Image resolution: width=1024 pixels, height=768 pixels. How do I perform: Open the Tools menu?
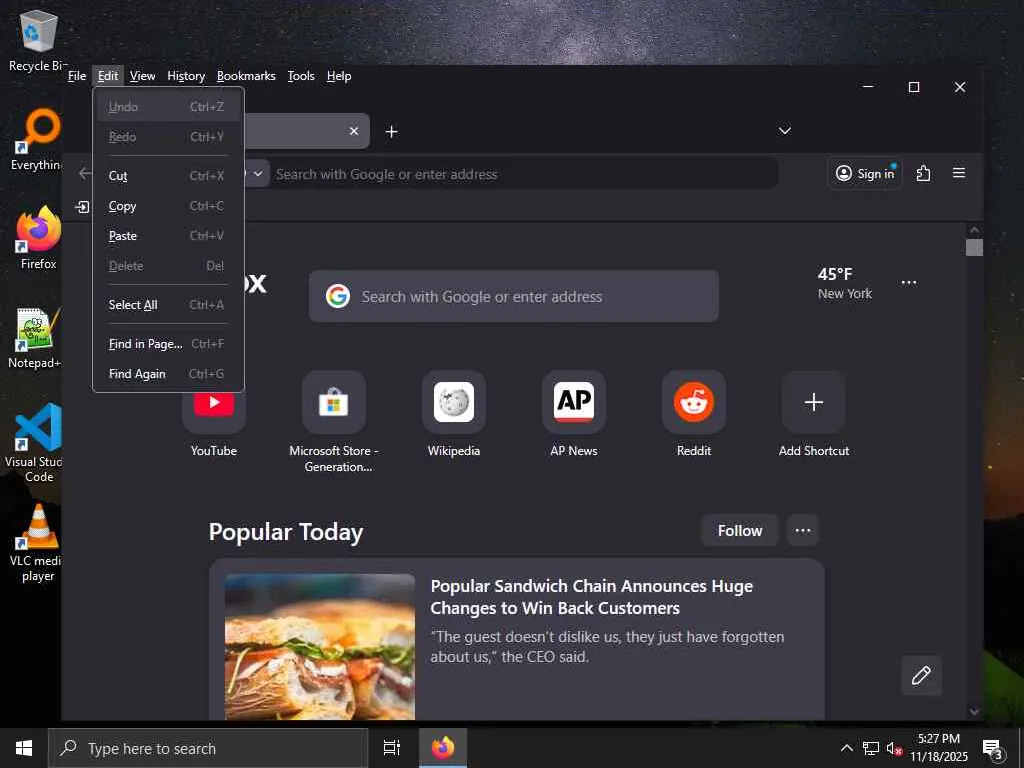click(x=301, y=76)
